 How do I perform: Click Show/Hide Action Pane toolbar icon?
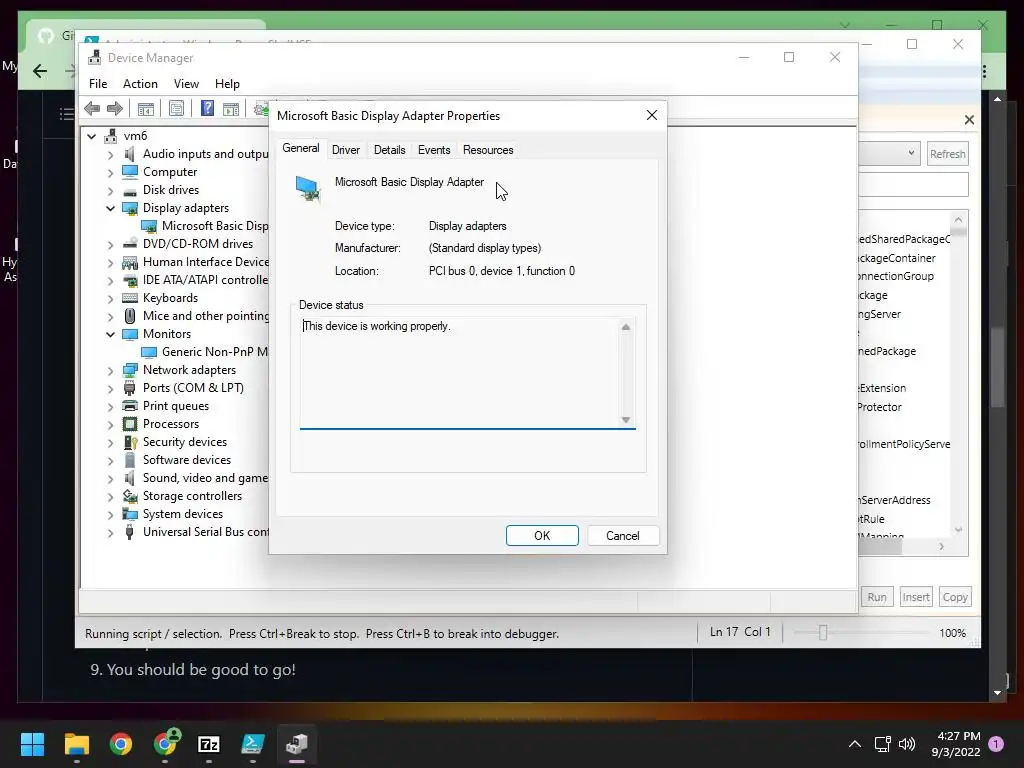231,109
